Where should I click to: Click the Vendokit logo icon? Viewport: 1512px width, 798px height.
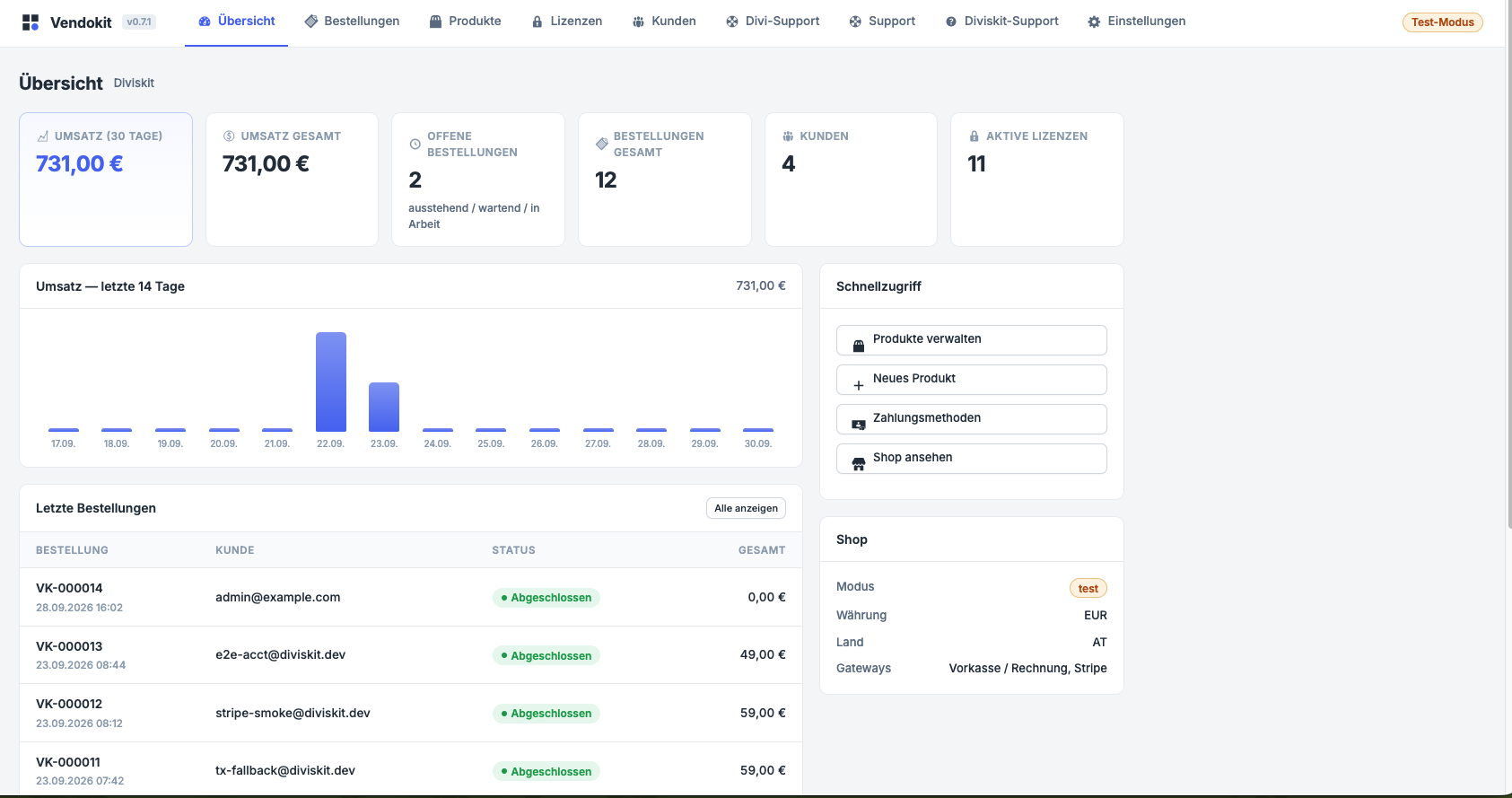[x=31, y=22]
